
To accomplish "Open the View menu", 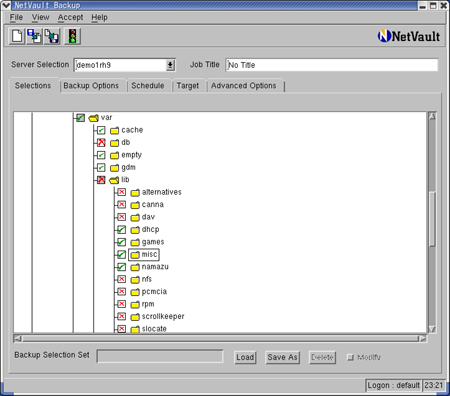I will 41,17.
